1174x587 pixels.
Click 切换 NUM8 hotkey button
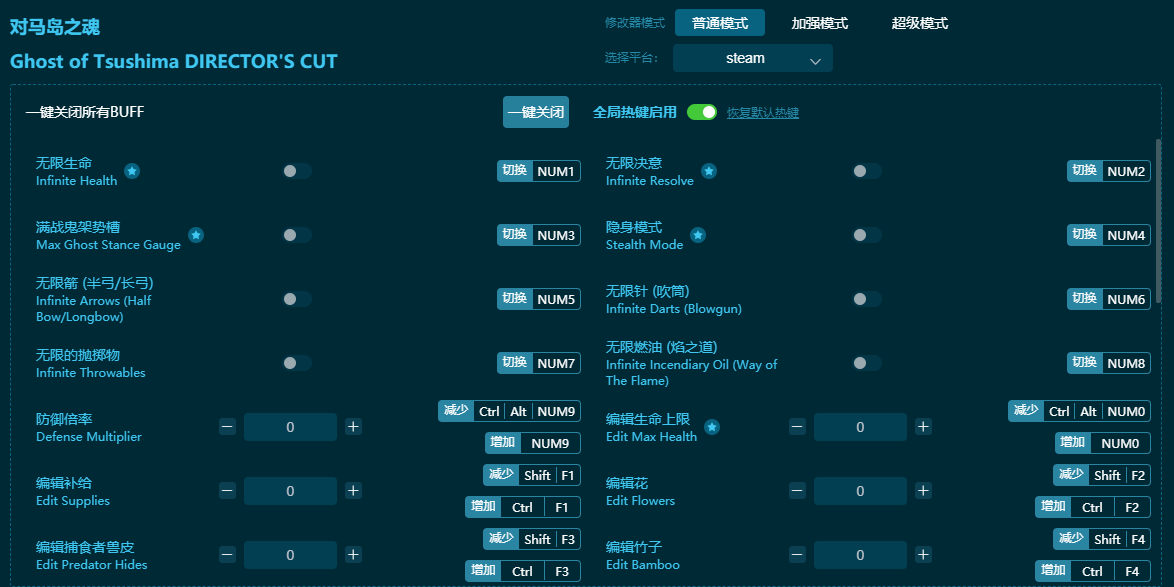coord(1108,363)
